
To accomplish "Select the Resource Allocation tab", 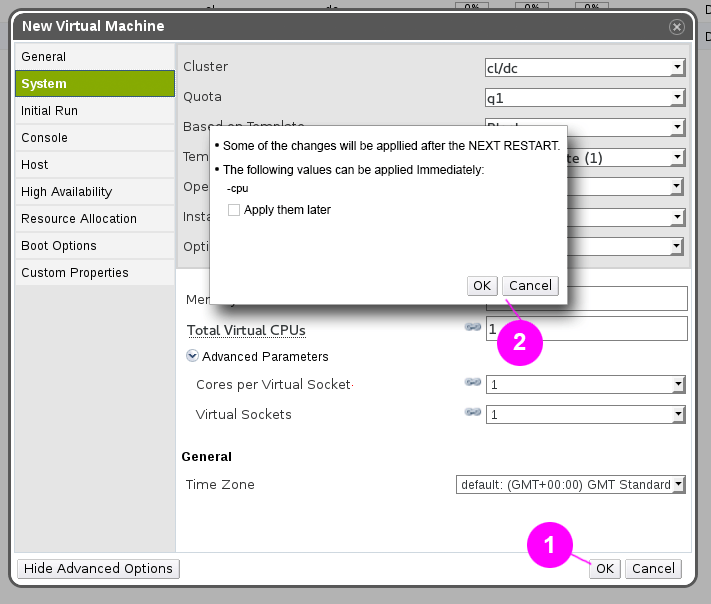I will tap(95, 219).
